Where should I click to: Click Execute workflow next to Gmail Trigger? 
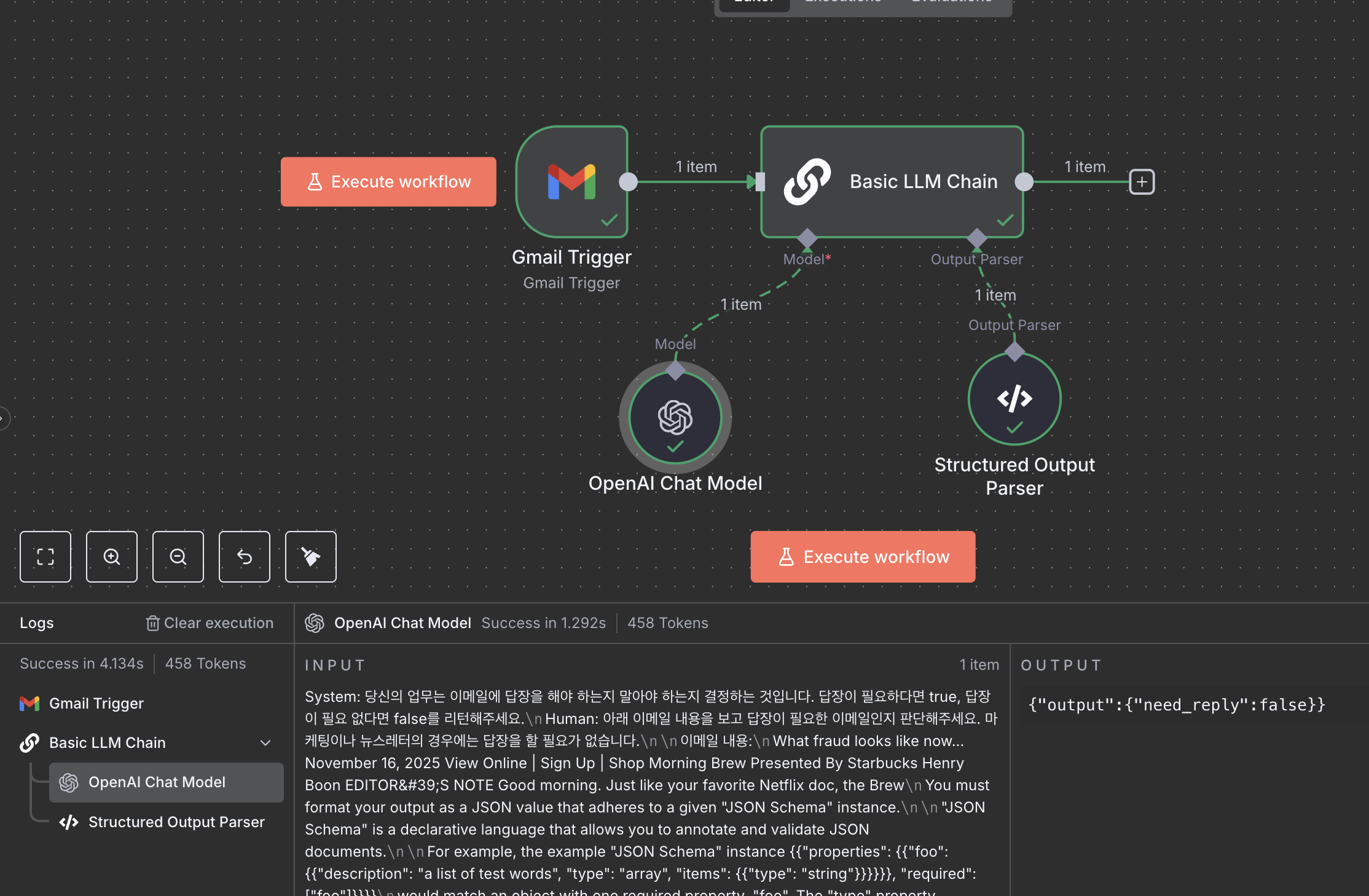pyautogui.click(x=388, y=182)
